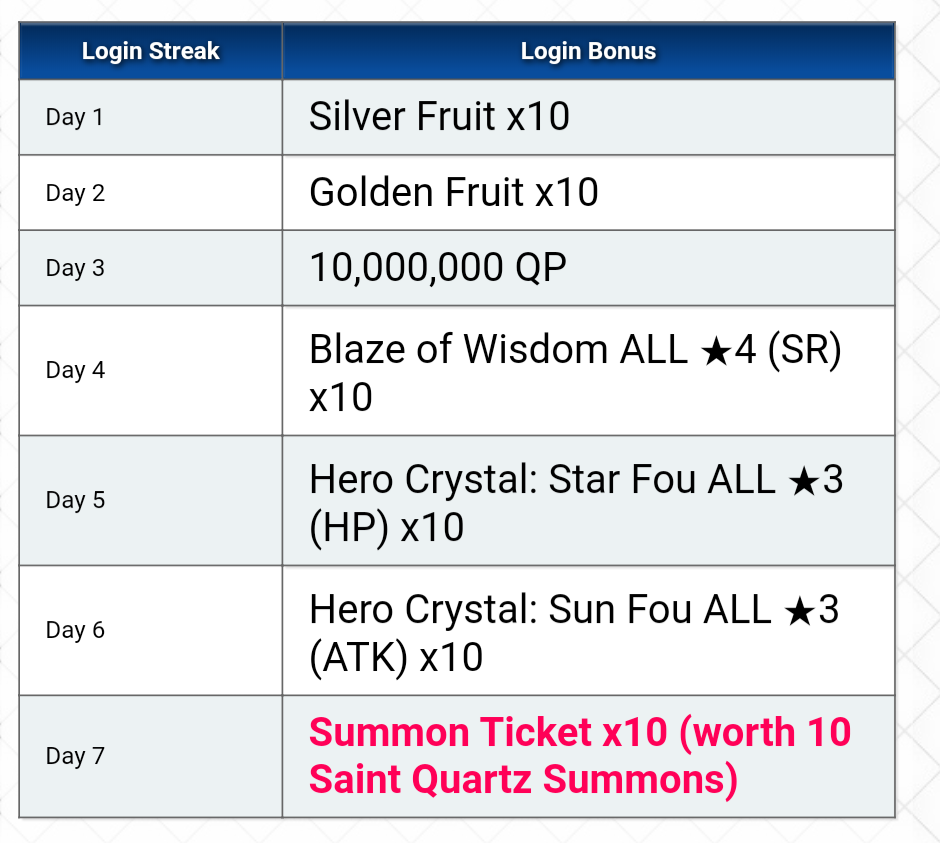Click the Blaze of Wisdom text
Viewport: 940px width, 843px height.
pos(458,350)
